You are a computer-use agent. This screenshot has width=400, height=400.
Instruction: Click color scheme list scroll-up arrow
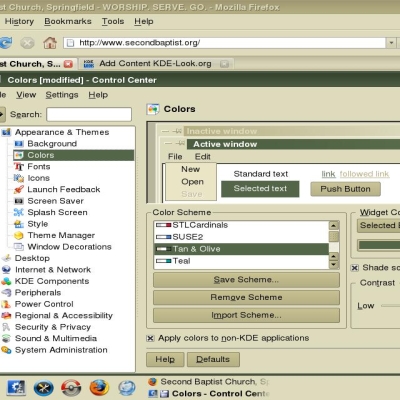334,226
